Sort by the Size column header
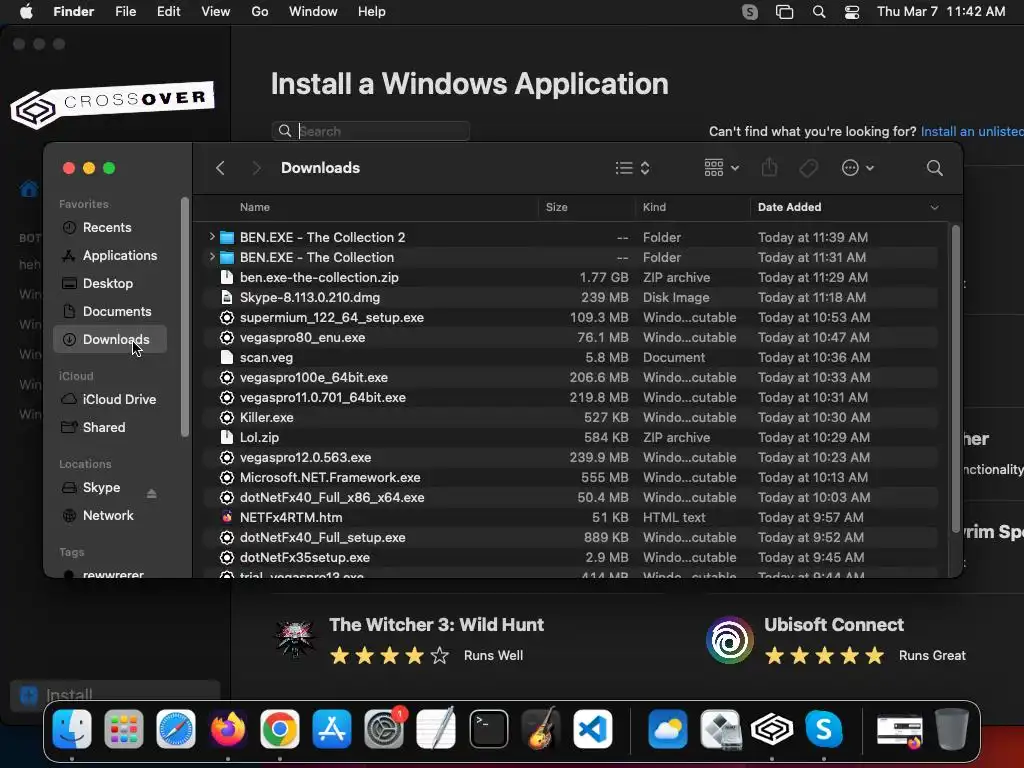 tap(556, 207)
